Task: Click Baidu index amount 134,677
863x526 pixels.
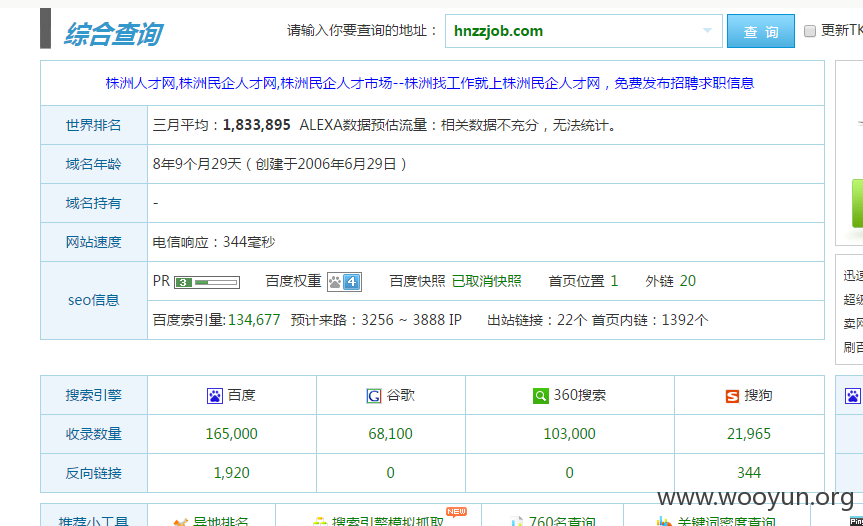Action: point(254,320)
